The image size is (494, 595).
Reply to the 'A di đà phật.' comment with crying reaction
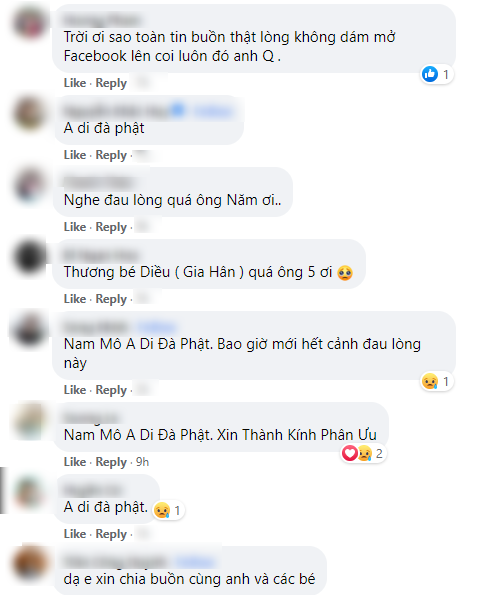pos(111,534)
